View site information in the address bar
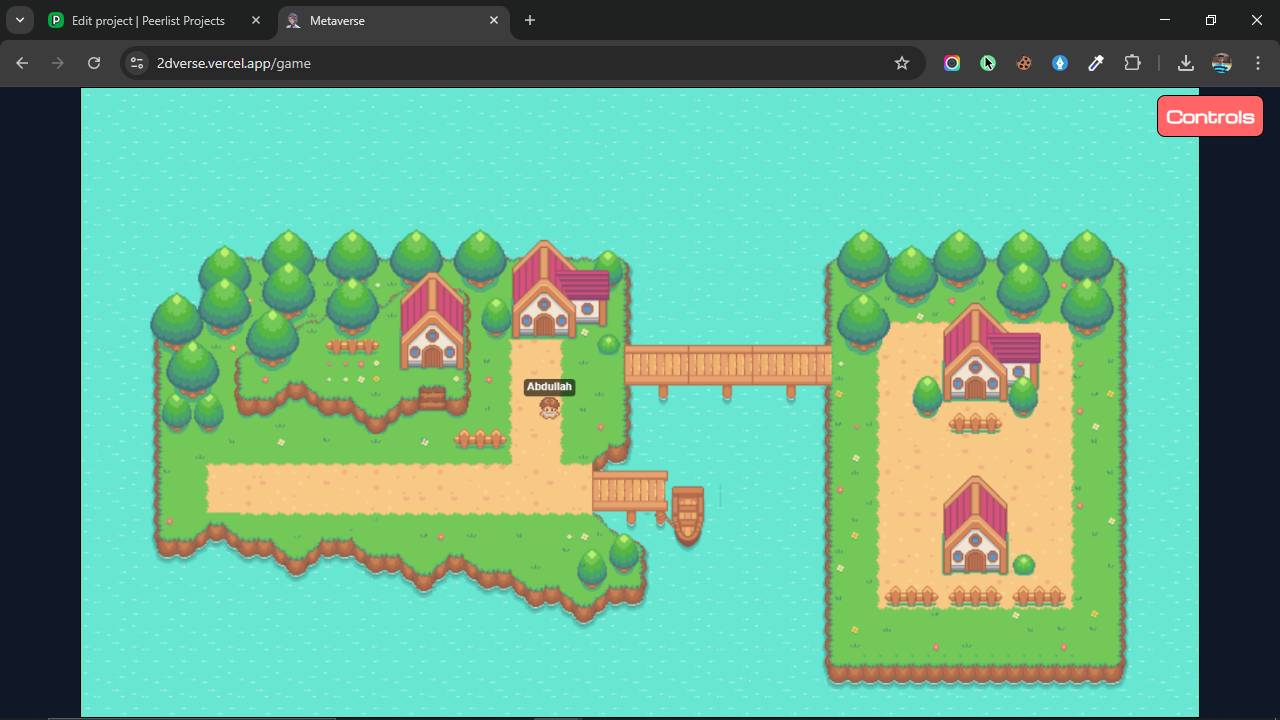 138,63
